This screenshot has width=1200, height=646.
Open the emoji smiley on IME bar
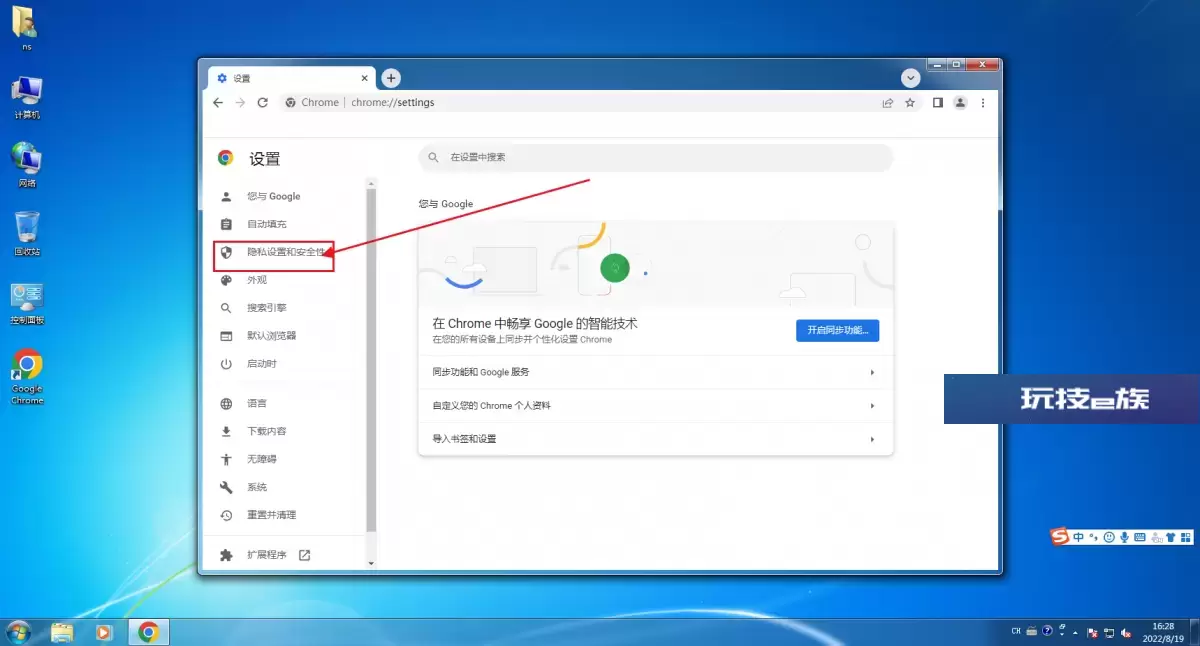[1108, 537]
